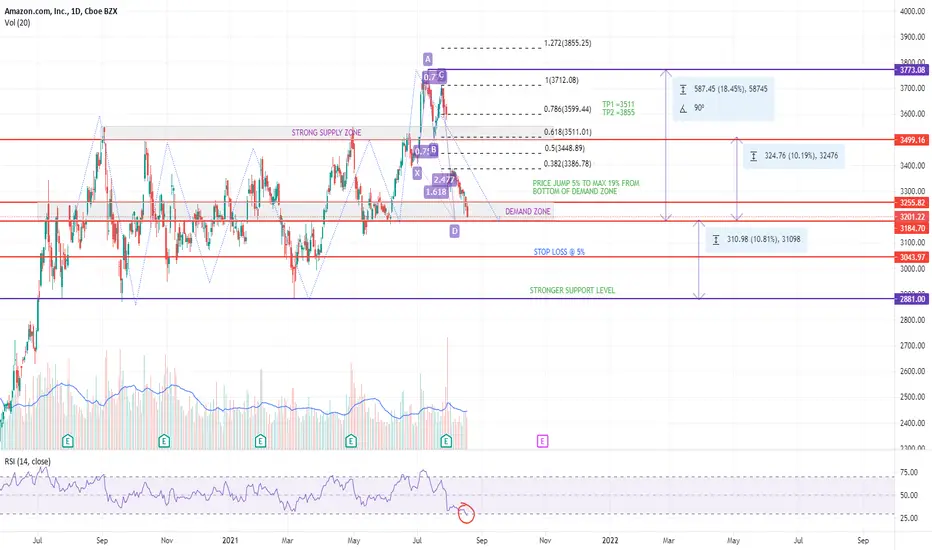Click the 310.98 (10.81%) measurement box

756,239
